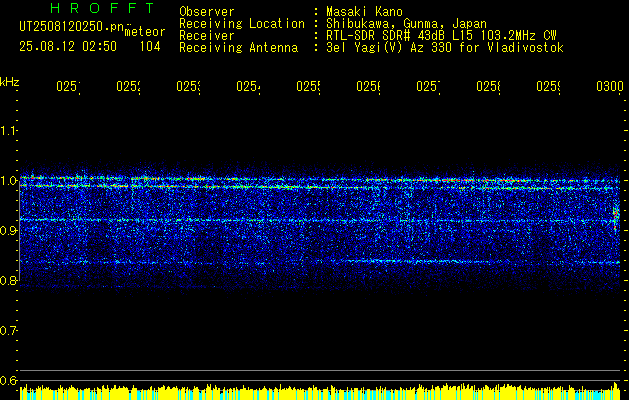This screenshot has width=629, height=400.
Task: Click the 0257 time marker
Action: (x=428, y=87)
